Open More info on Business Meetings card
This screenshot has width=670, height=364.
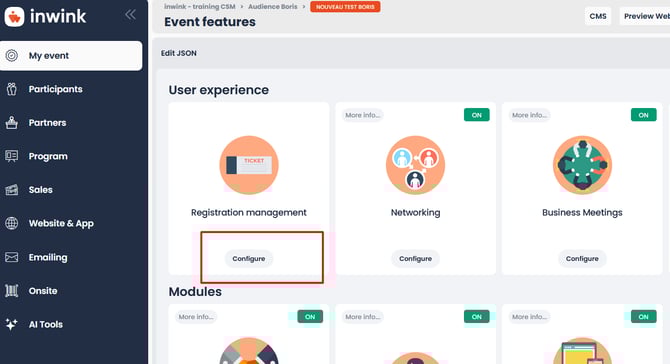point(529,115)
